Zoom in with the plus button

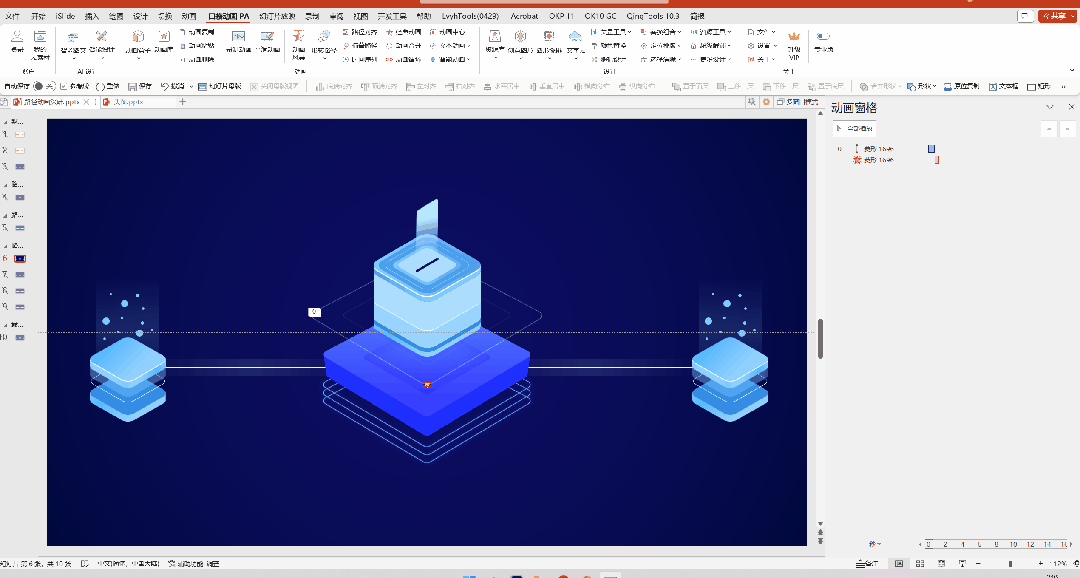point(1041,564)
